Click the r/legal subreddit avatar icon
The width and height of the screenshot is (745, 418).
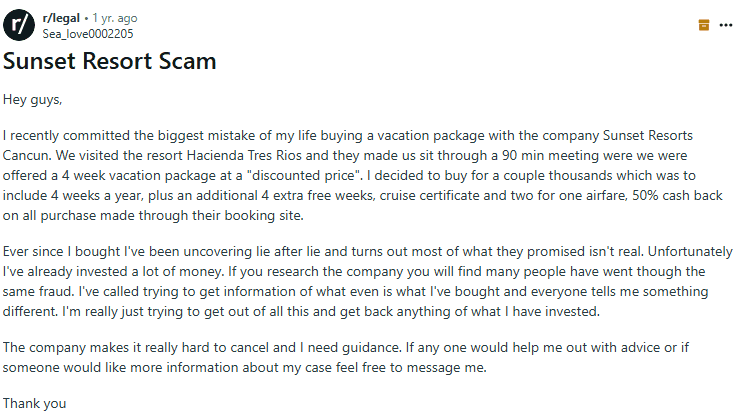coord(19,24)
